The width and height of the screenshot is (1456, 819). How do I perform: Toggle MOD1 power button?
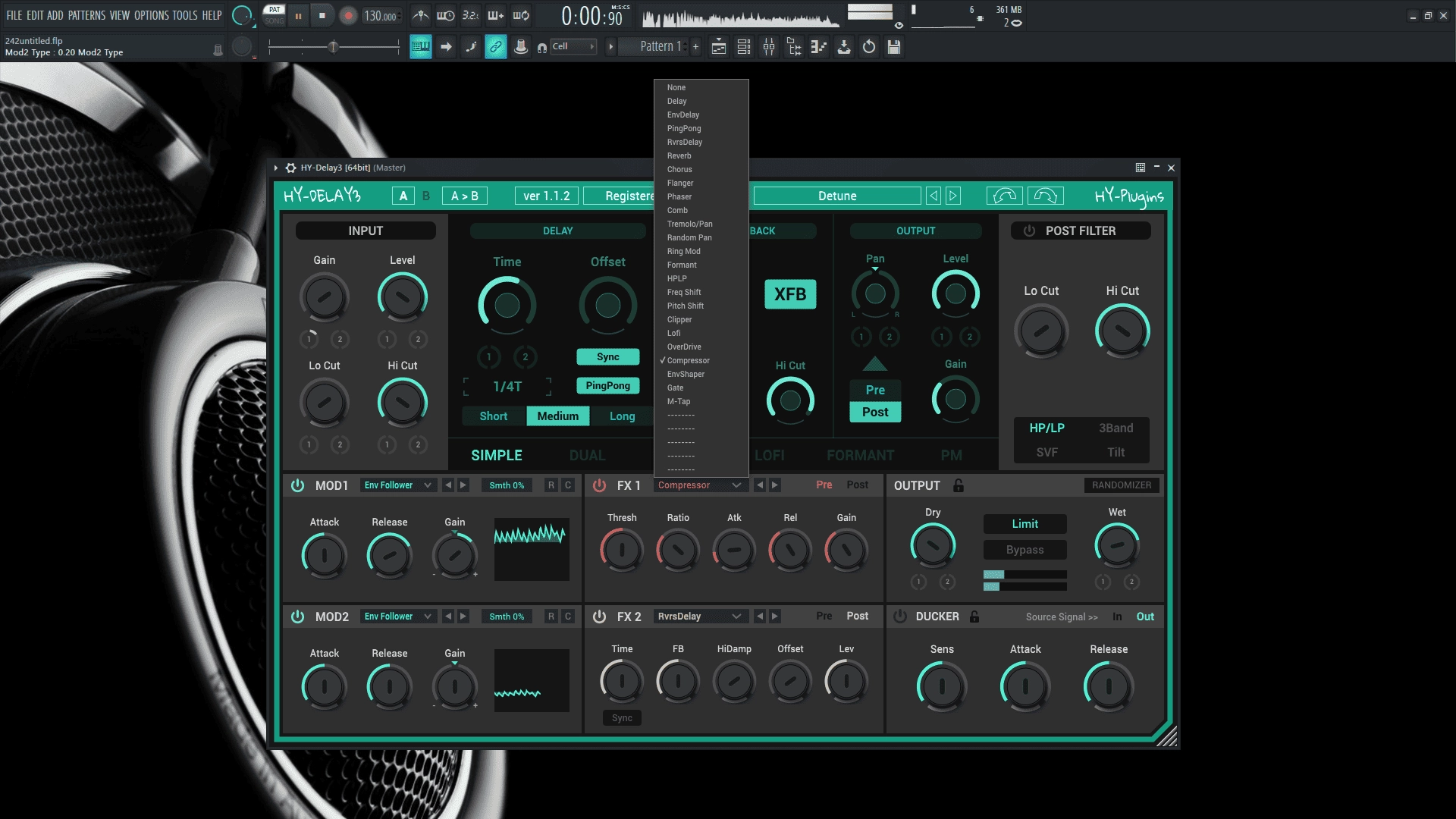click(298, 485)
